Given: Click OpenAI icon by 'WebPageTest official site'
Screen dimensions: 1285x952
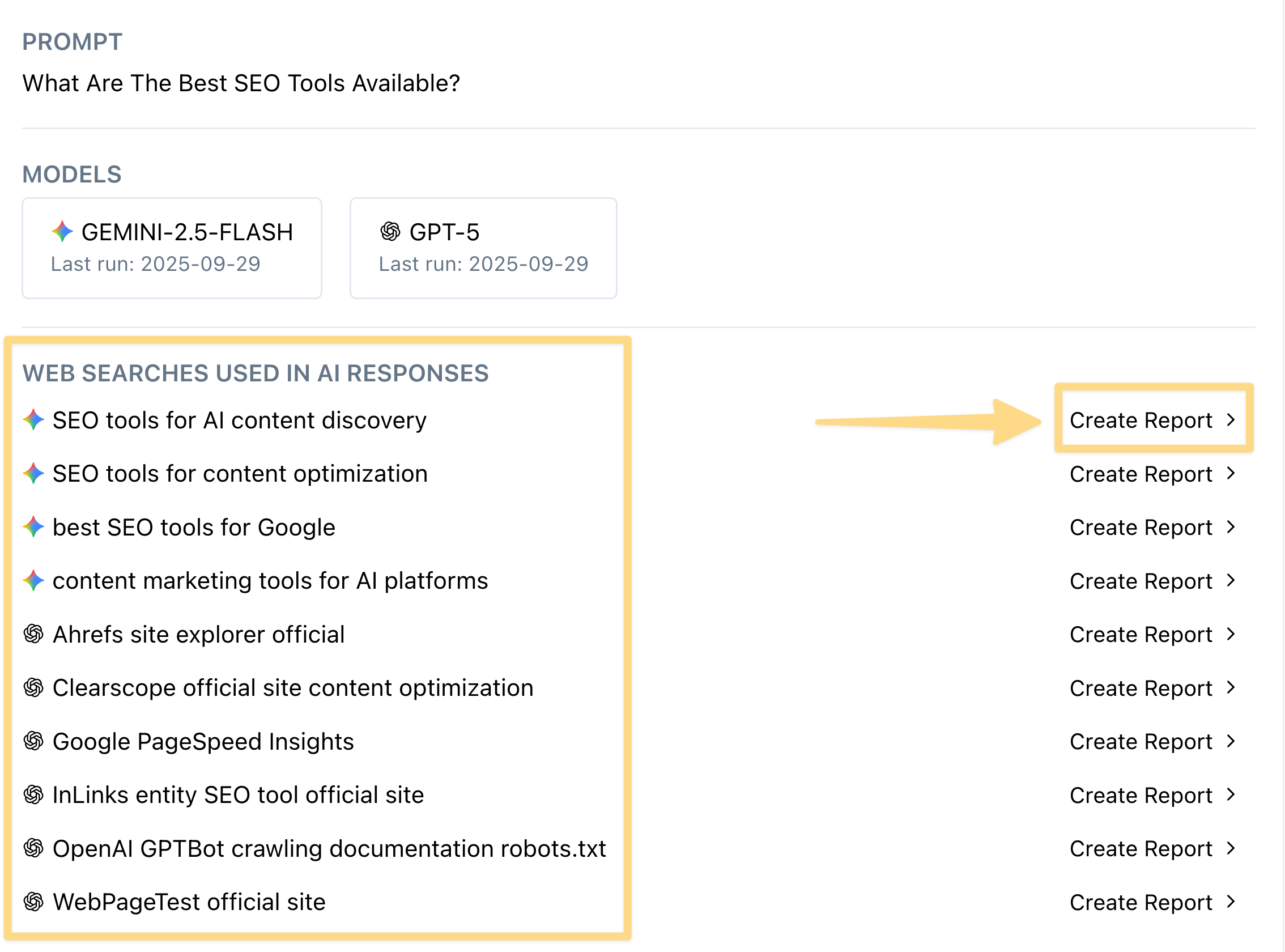Looking at the screenshot, I should 33,902.
